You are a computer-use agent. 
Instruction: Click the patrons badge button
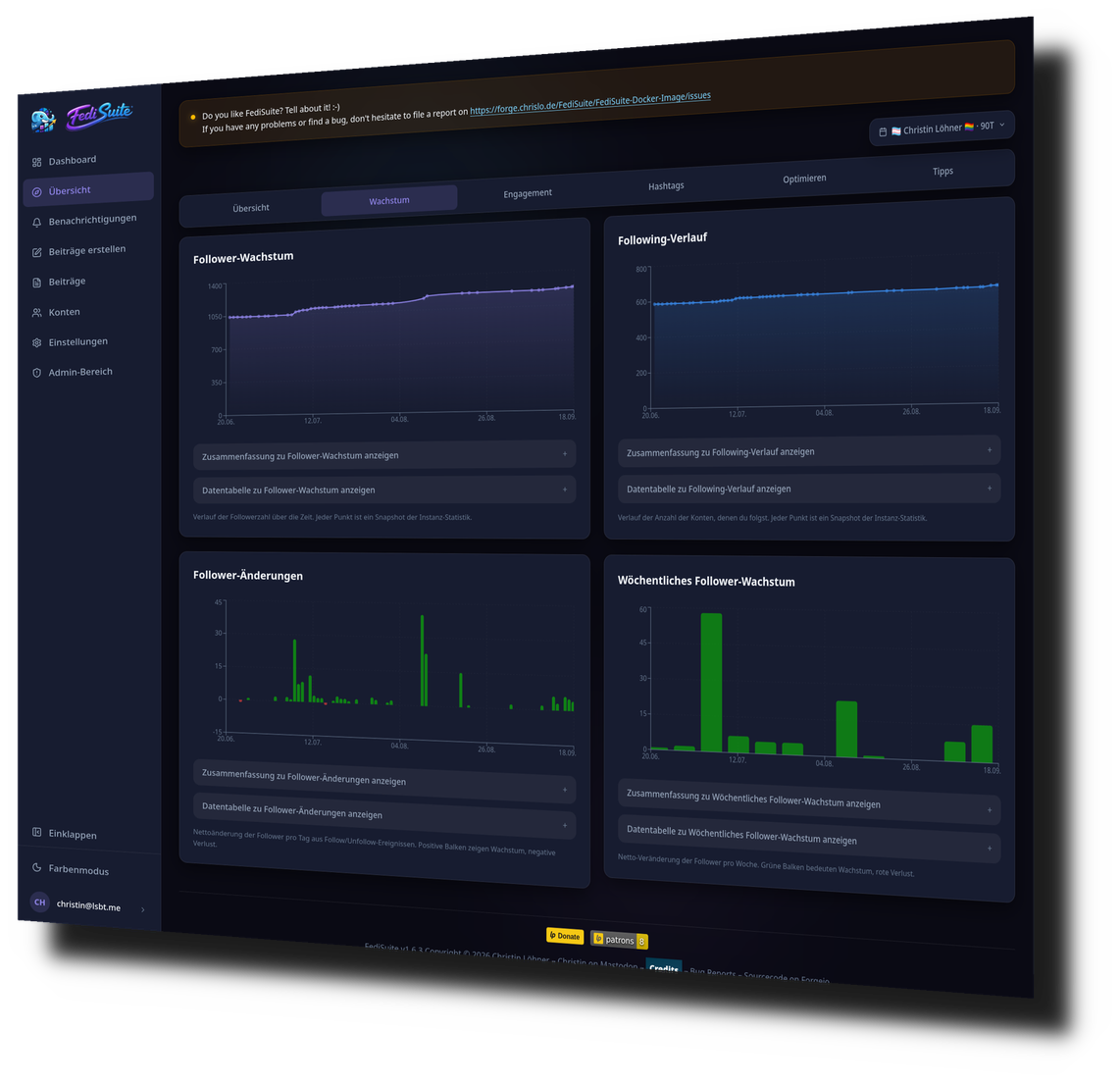pos(619,940)
